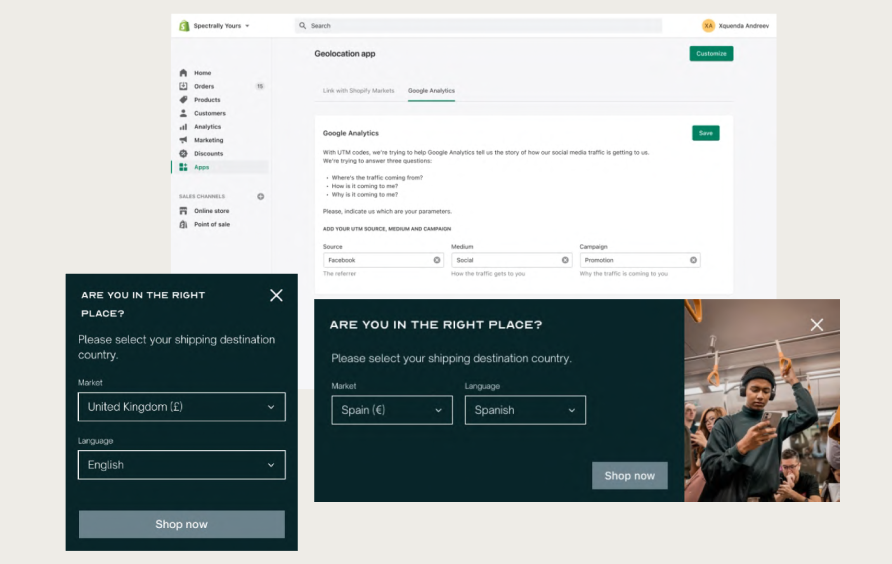
Task: Open Online store sales channel
Action: click(x=212, y=211)
